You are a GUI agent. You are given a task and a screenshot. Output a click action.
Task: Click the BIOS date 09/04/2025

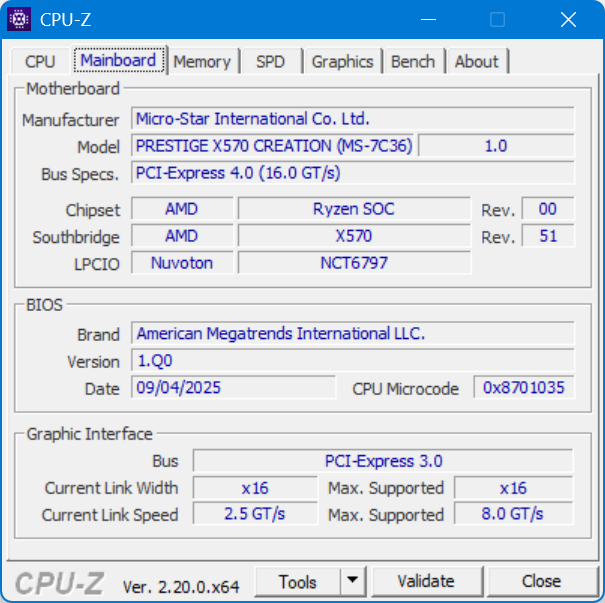[233, 388]
